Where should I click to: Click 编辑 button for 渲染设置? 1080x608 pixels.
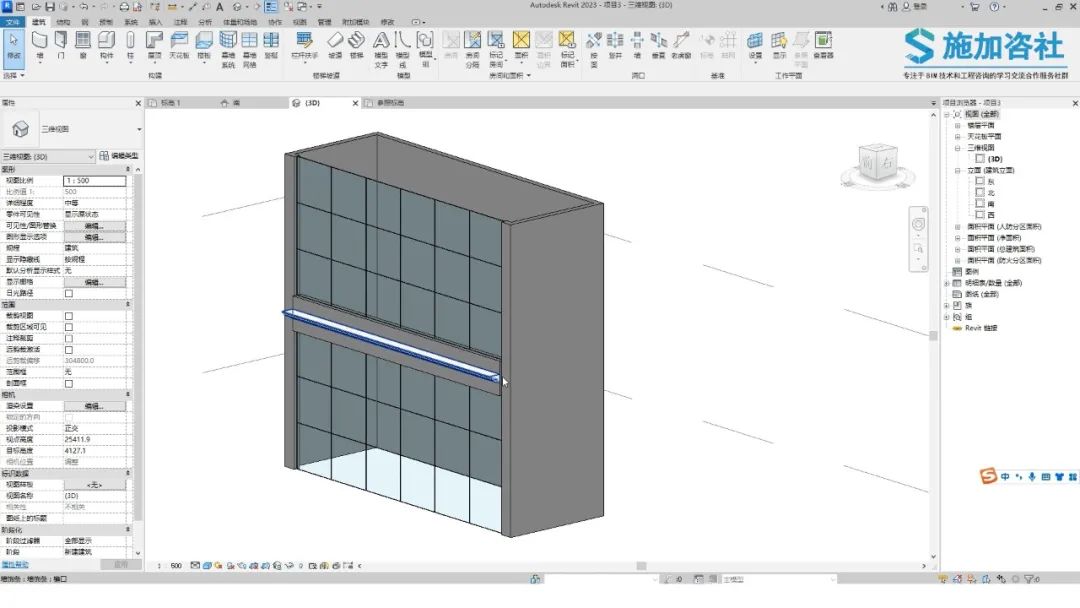94,406
